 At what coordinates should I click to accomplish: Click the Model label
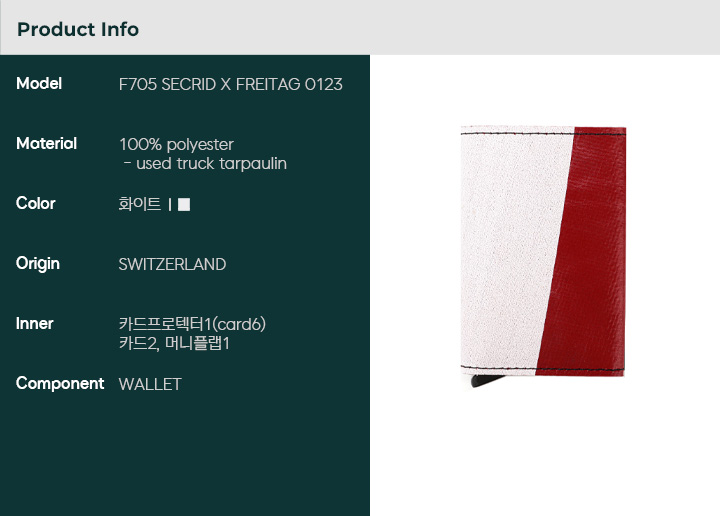coord(39,84)
